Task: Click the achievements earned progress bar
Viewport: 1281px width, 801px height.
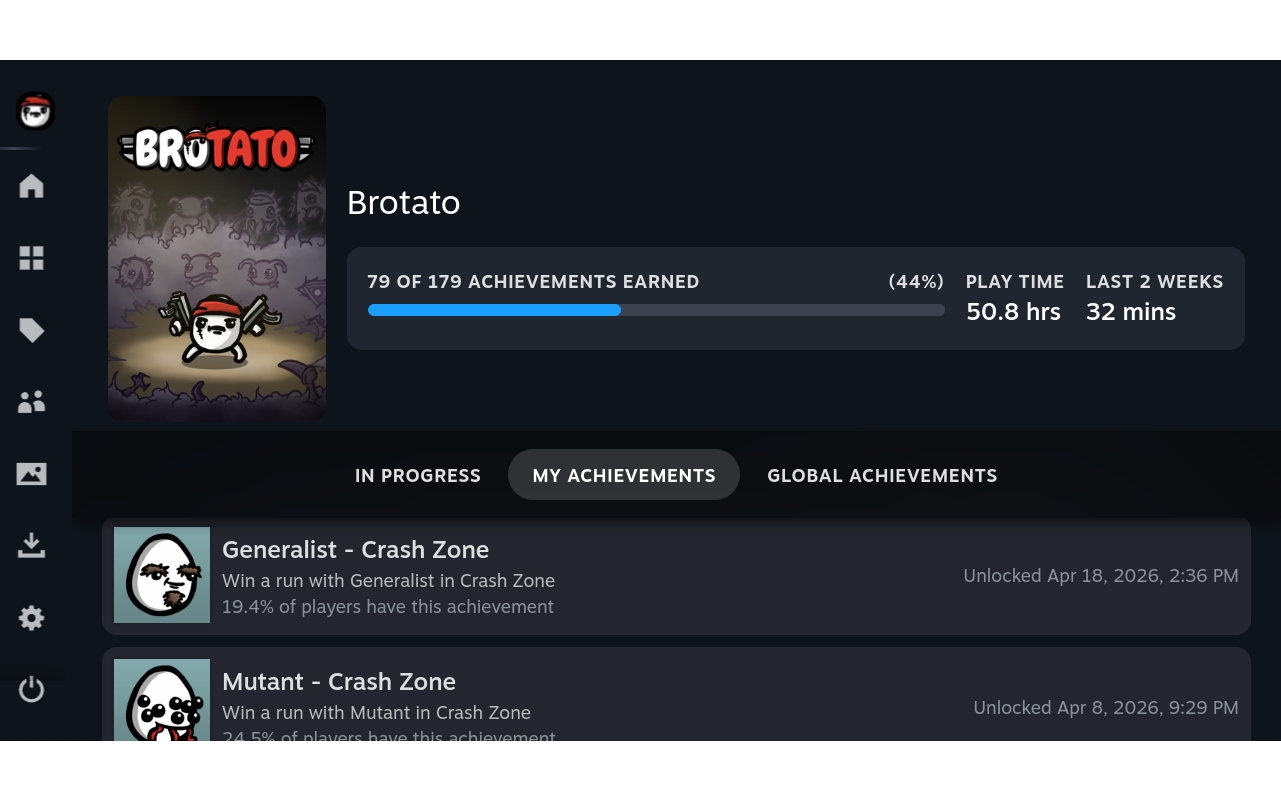Action: pos(656,310)
